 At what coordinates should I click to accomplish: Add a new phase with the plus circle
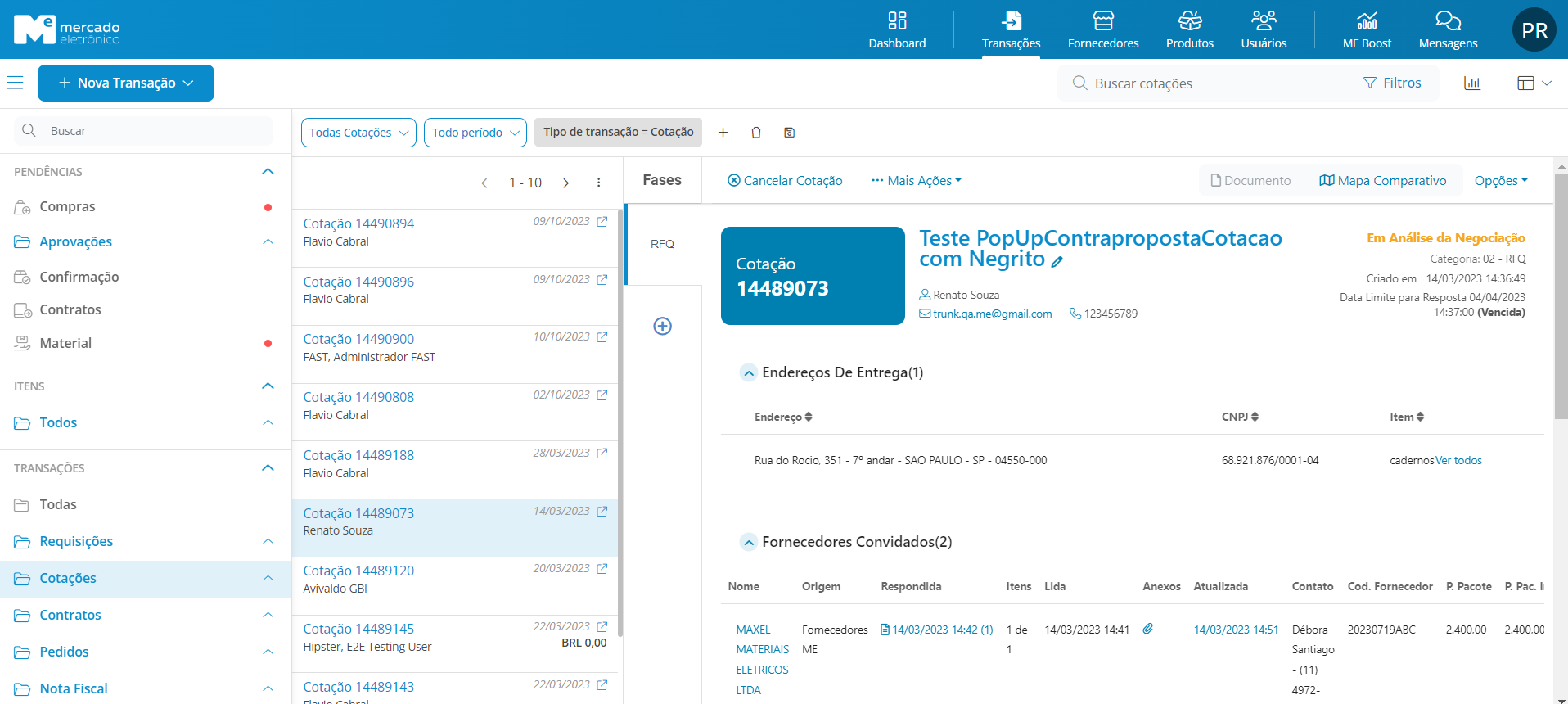click(663, 327)
